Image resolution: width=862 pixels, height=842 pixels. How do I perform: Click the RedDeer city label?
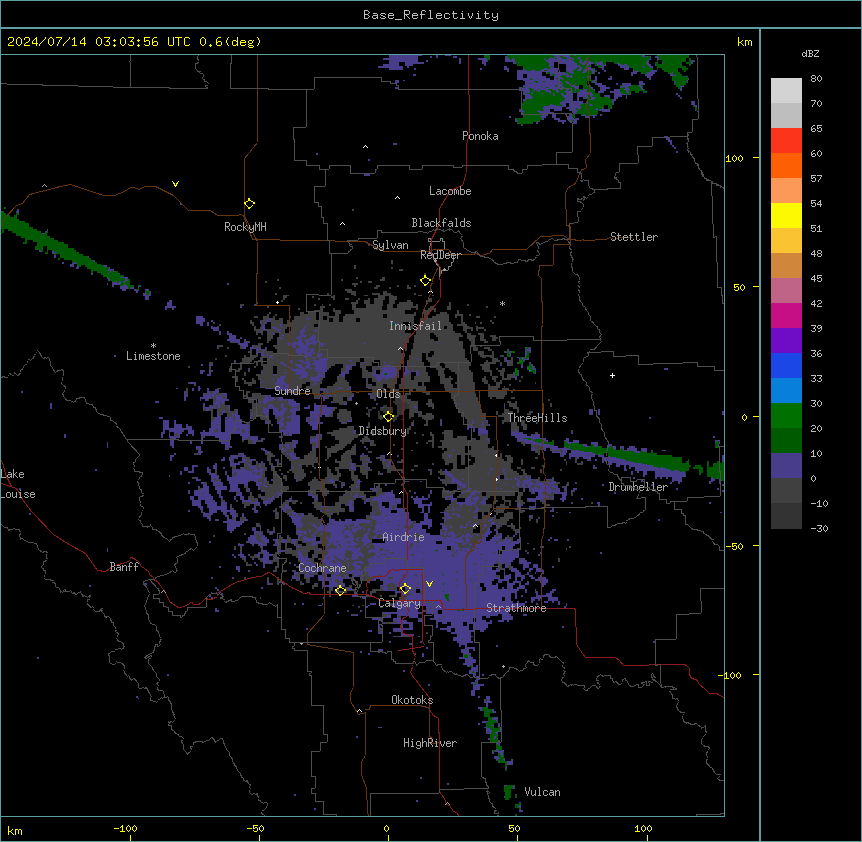click(440, 255)
